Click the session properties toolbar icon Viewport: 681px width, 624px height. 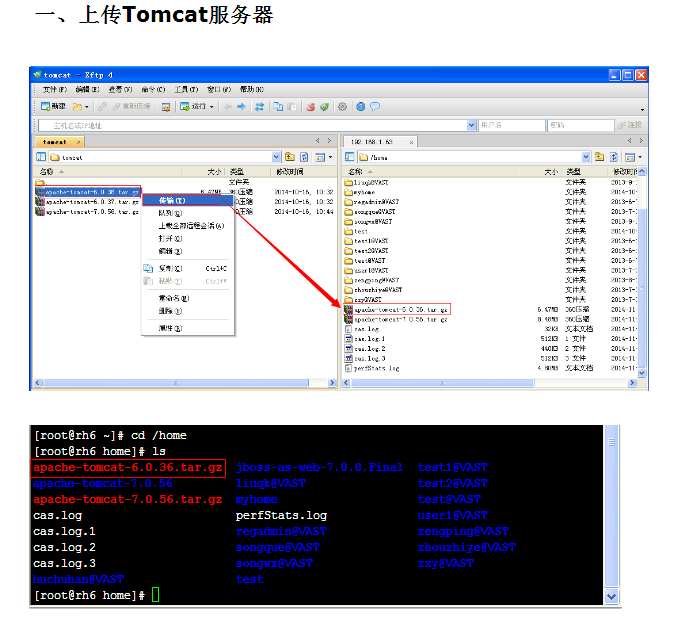[165, 107]
